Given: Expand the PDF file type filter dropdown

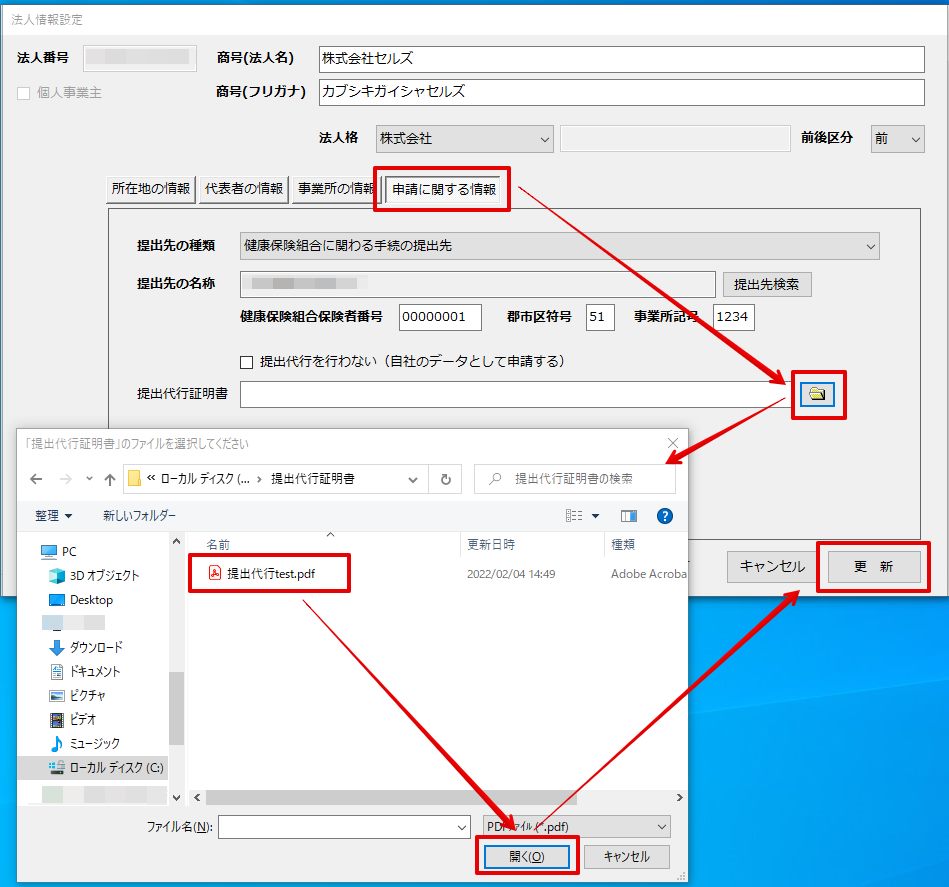Looking at the screenshot, I should point(576,826).
